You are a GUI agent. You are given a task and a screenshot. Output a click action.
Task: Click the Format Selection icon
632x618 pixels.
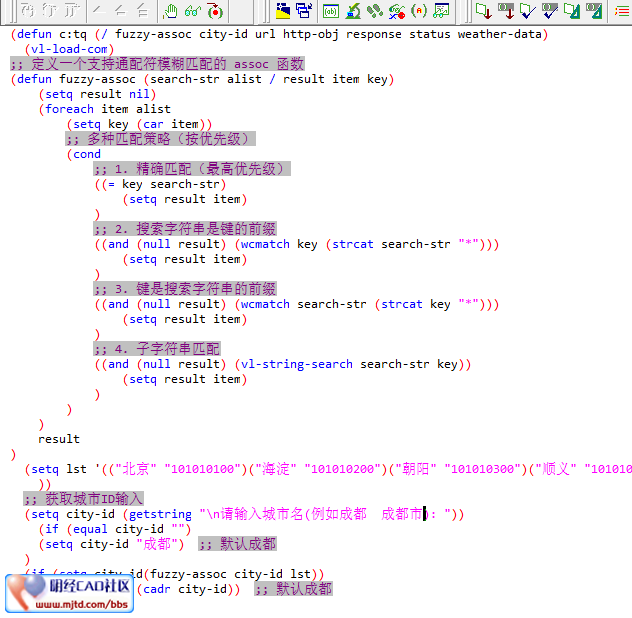click(594, 11)
